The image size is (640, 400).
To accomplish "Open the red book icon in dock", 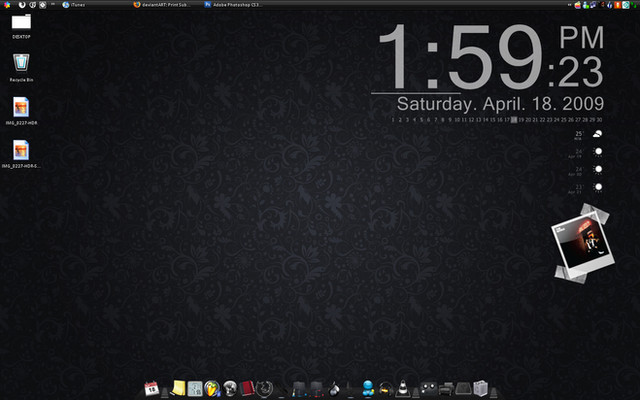I will click(x=246, y=387).
